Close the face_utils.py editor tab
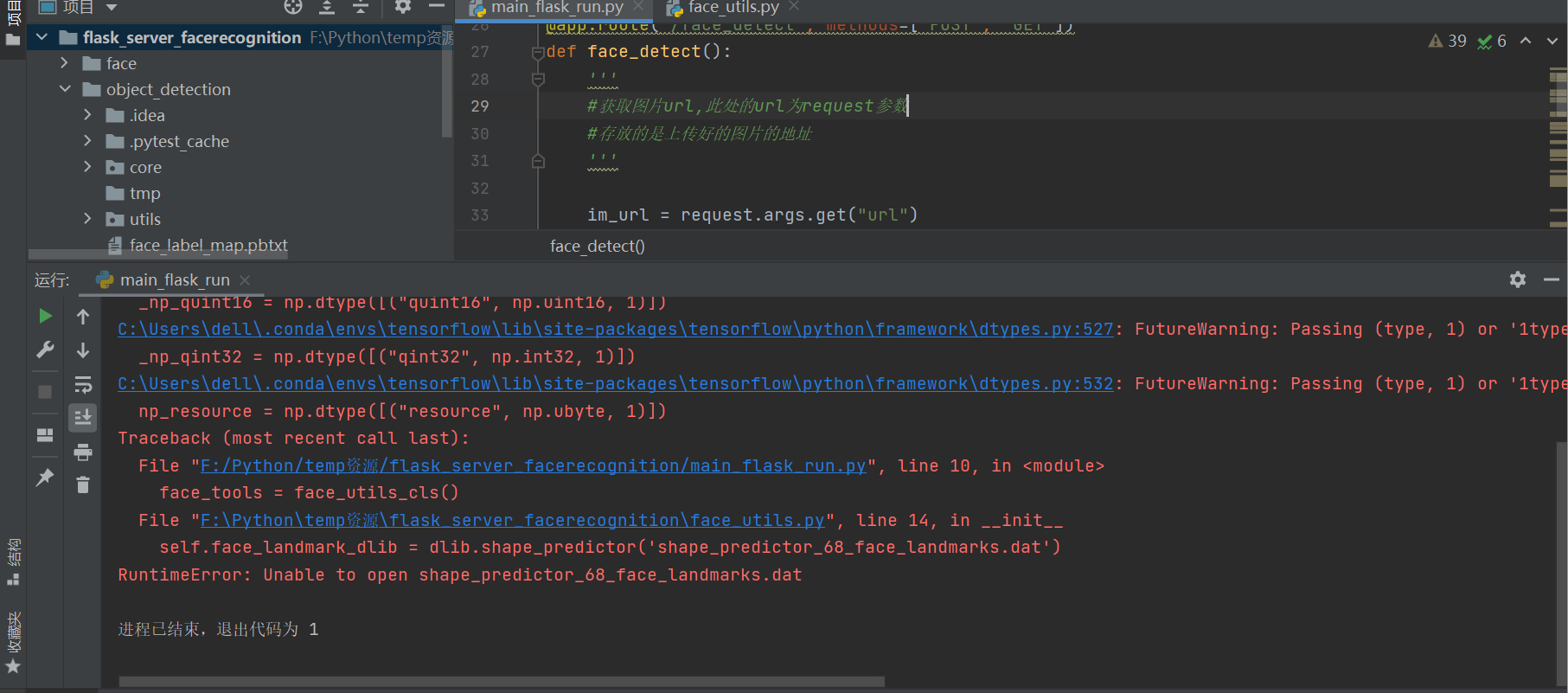 tap(794, 6)
